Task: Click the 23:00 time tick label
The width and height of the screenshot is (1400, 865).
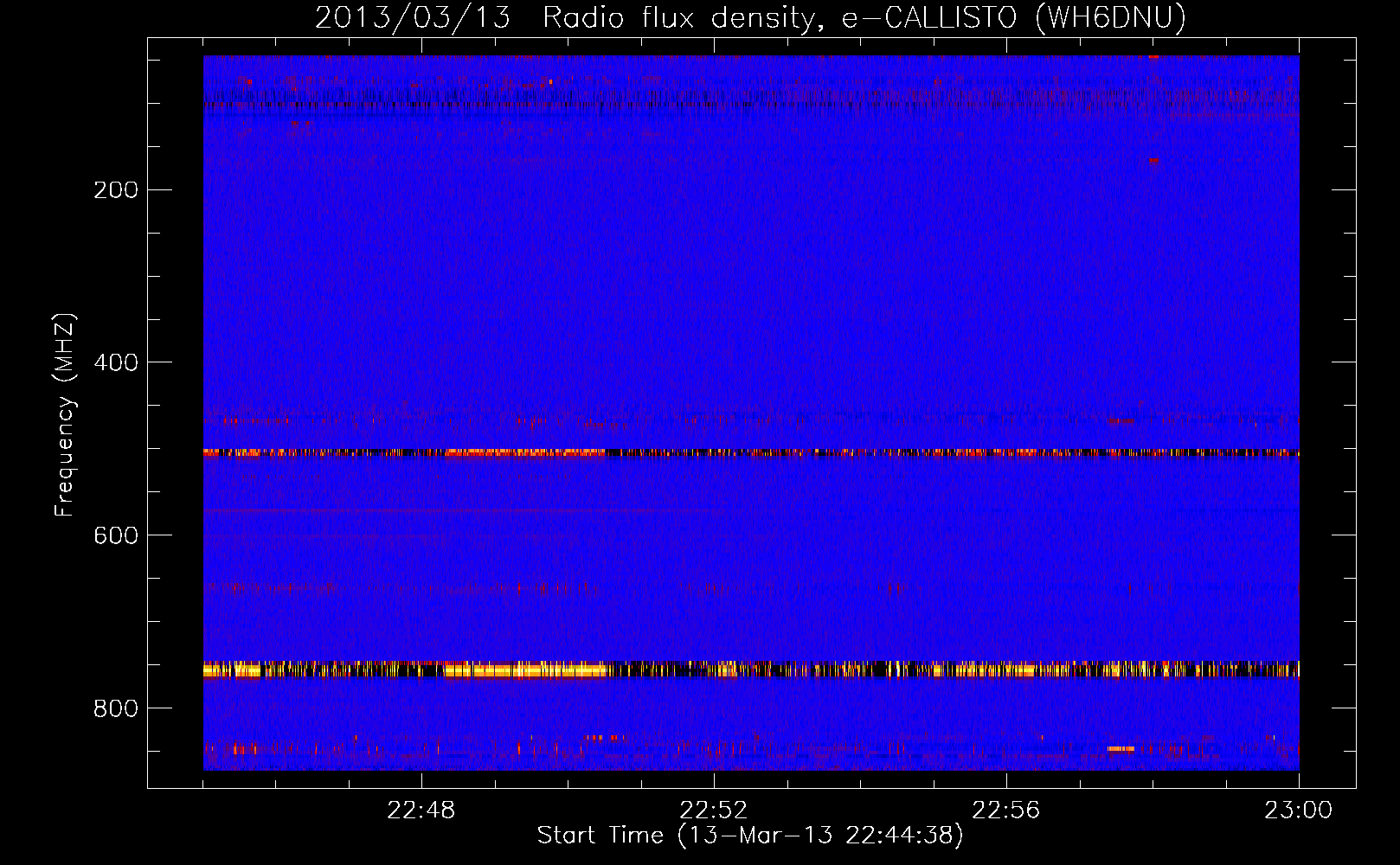Action: coord(1299,811)
